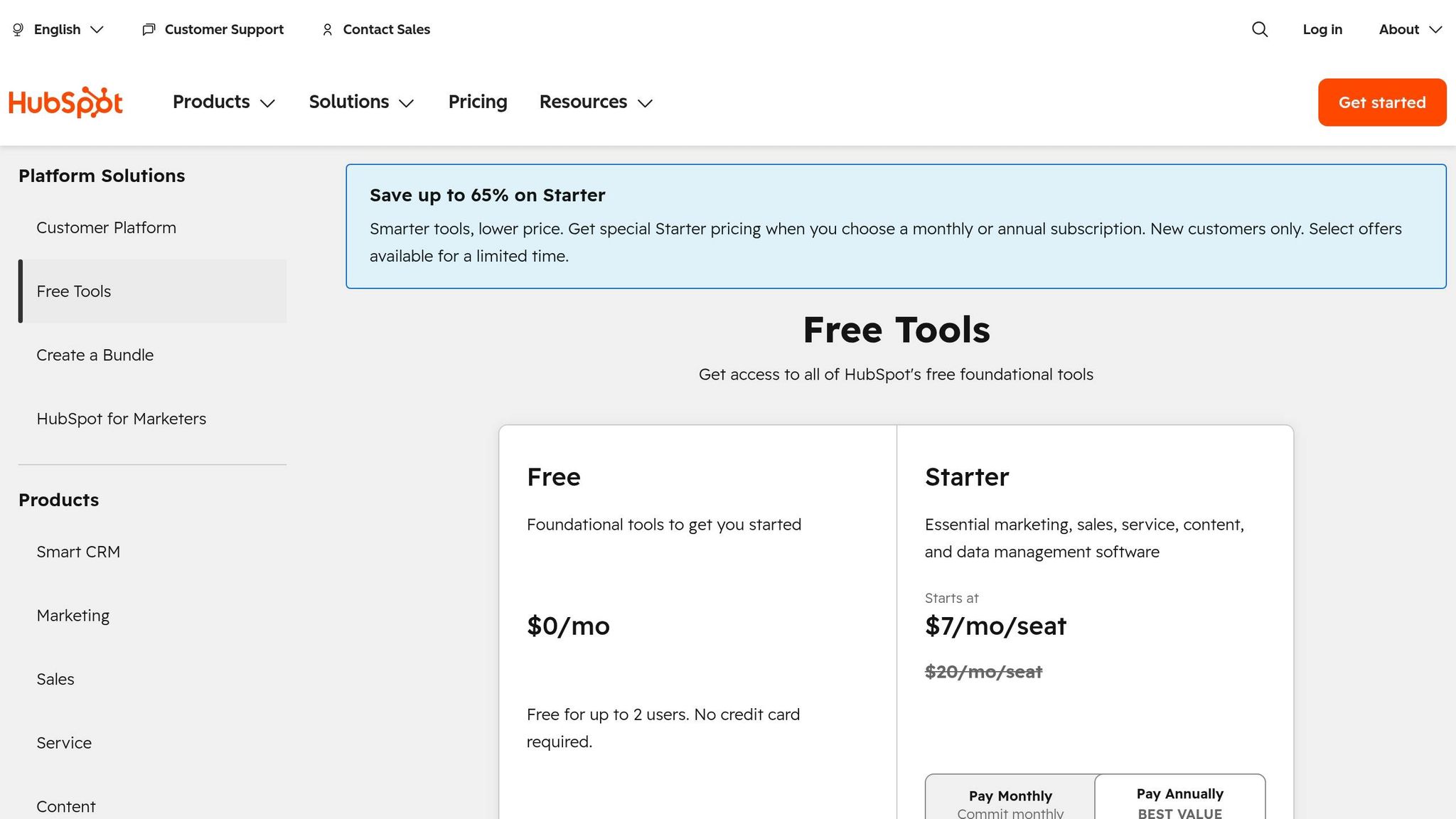Click the Contact Sales link

tap(387, 29)
